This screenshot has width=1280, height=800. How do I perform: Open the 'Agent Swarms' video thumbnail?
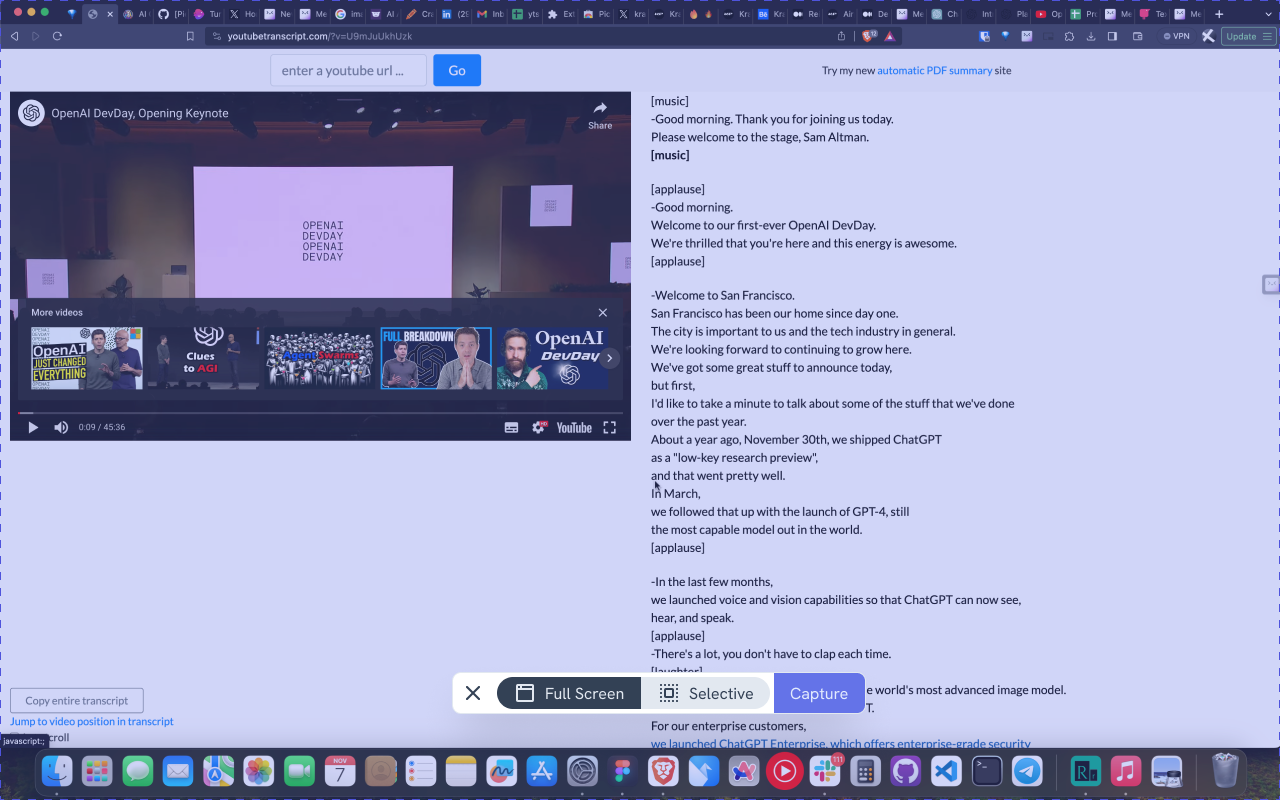(320, 358)
